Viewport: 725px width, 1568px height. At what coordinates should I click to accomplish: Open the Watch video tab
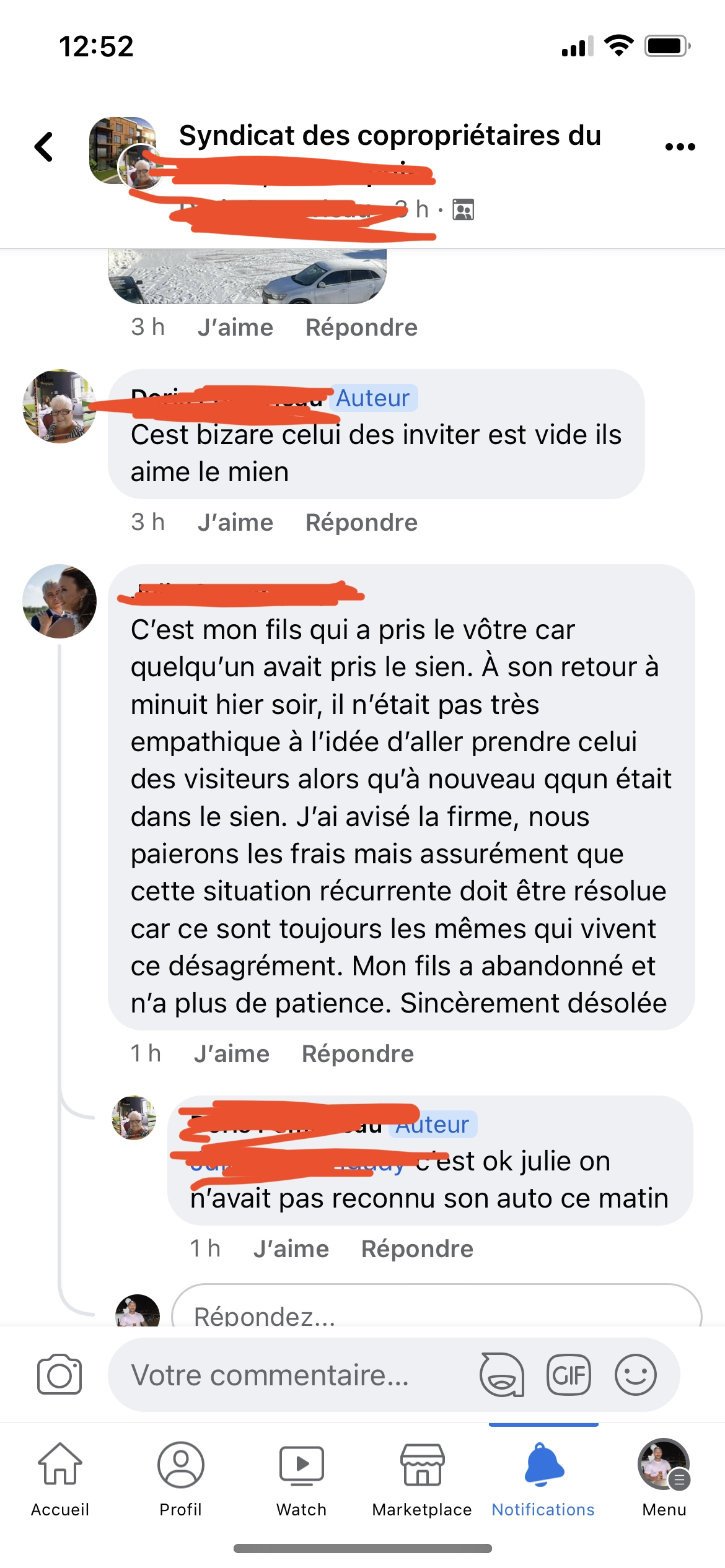pyautogui.click(x=302, y=1478)
